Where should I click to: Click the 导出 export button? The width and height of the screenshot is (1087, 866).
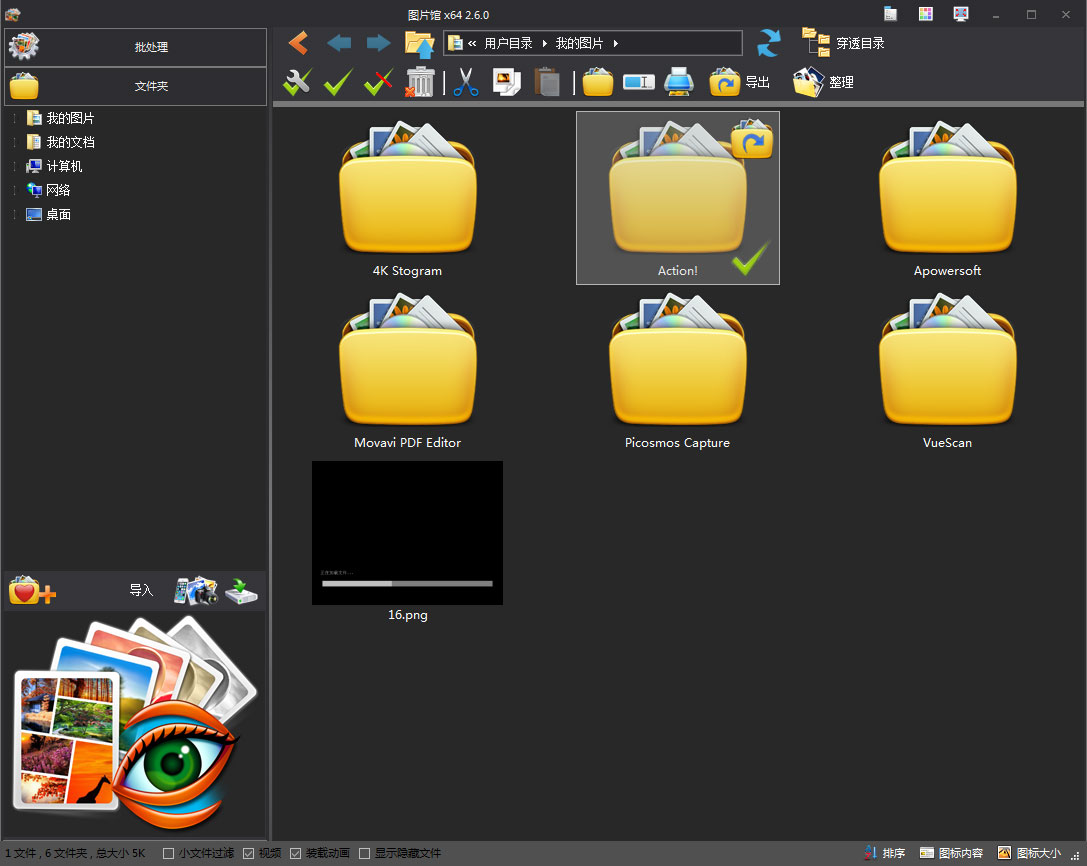[x=740, y=82]
